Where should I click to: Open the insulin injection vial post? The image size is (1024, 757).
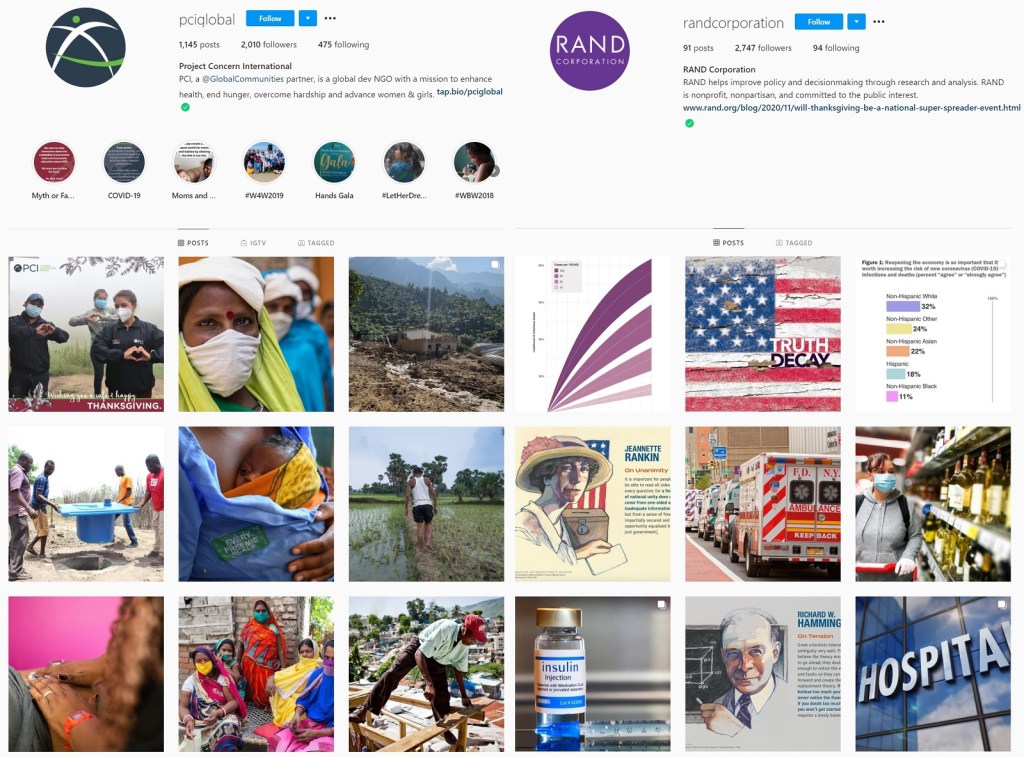[x=592, y=673]
